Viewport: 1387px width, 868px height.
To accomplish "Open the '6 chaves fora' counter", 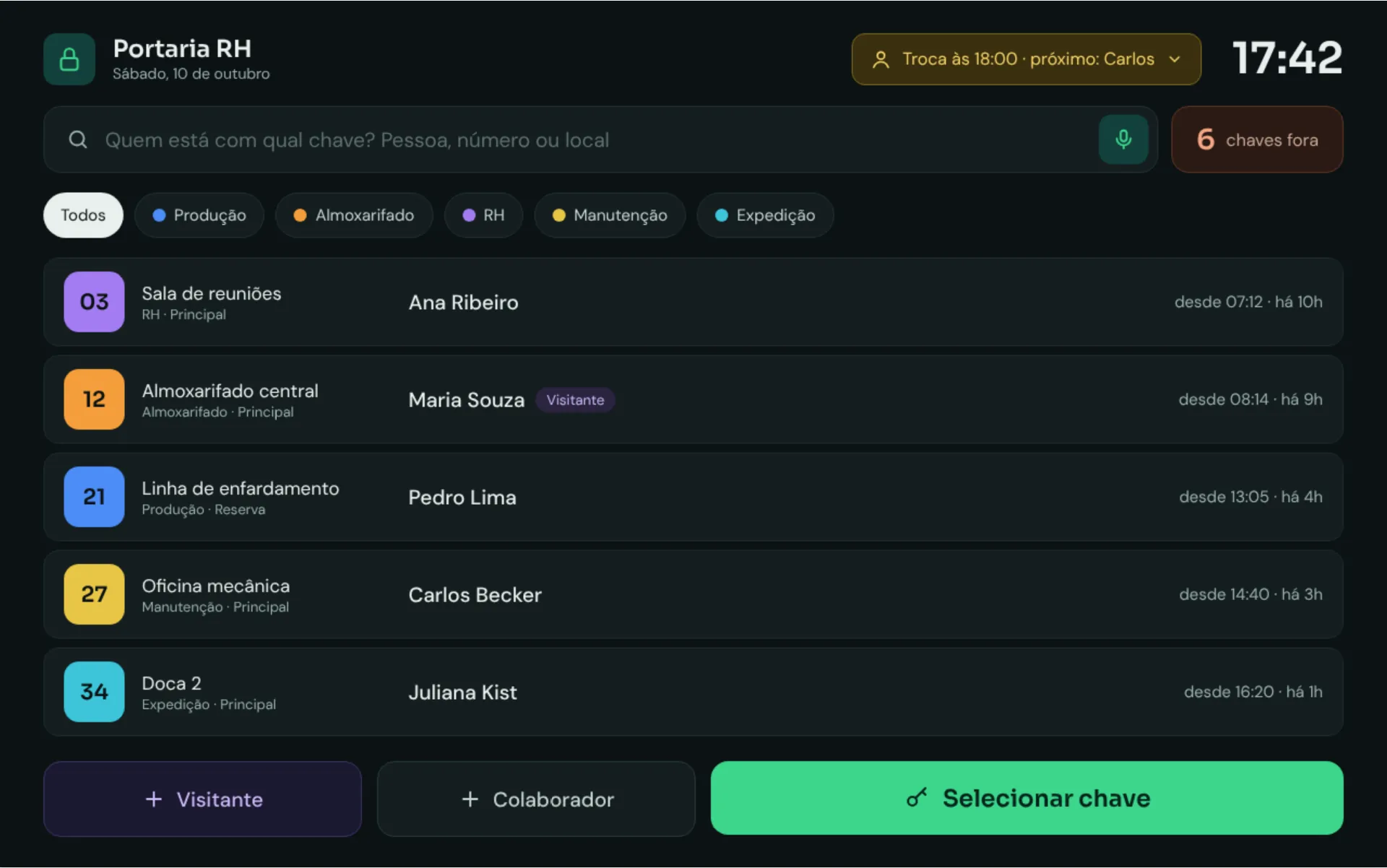I will coord(1257,139).
